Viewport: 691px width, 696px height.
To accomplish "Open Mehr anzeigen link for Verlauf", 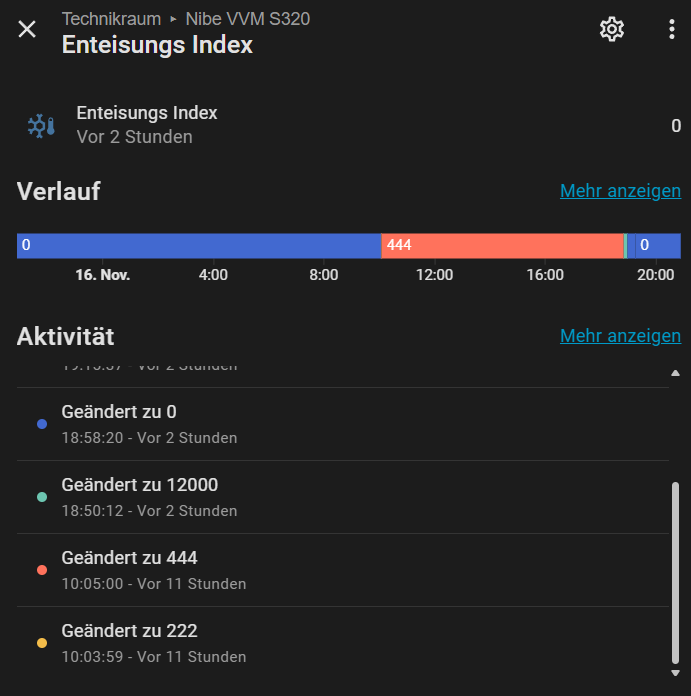I will point(620,191).
